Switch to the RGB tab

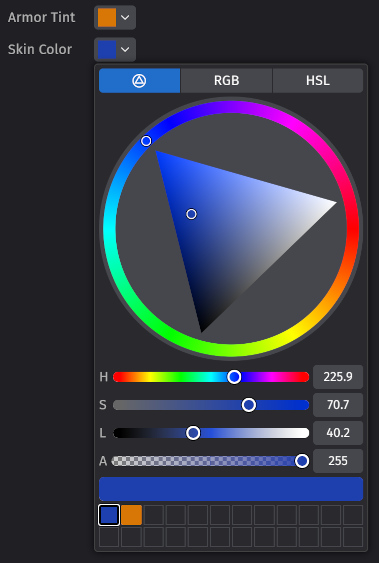[226, 81]
